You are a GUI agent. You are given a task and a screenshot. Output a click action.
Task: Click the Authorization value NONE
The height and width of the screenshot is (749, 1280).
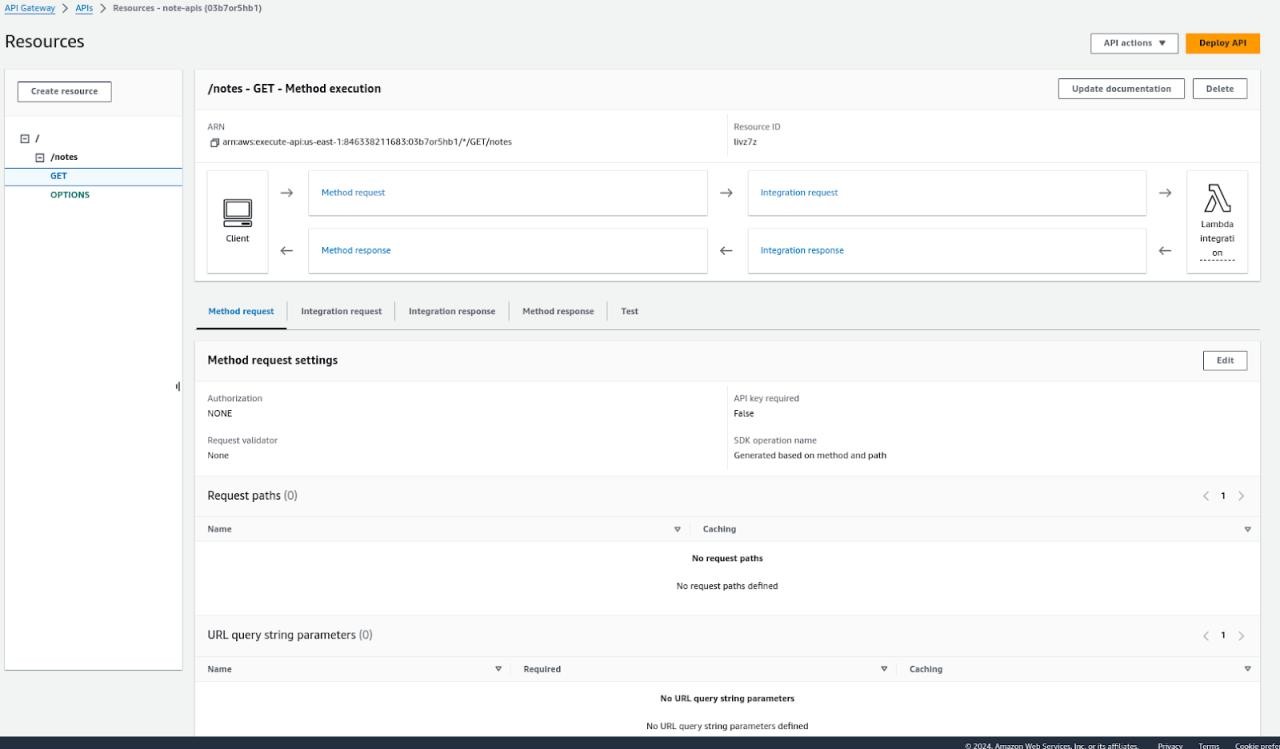click(x=220, y=413)
